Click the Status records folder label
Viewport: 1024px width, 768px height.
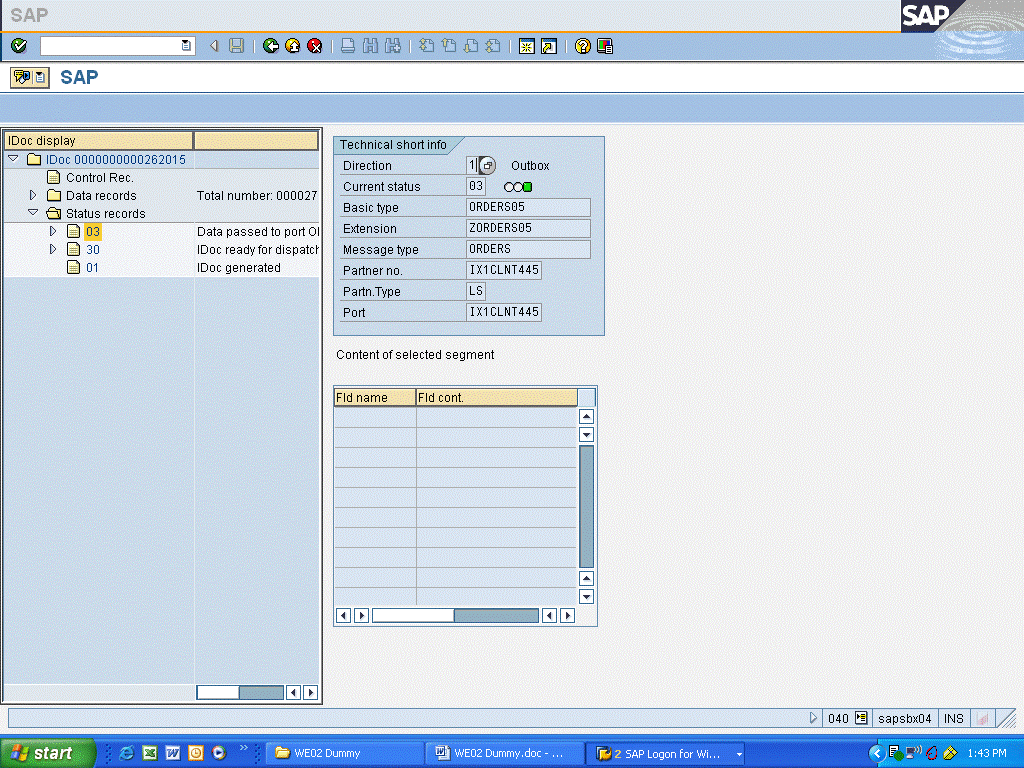[x=106, y=214]
